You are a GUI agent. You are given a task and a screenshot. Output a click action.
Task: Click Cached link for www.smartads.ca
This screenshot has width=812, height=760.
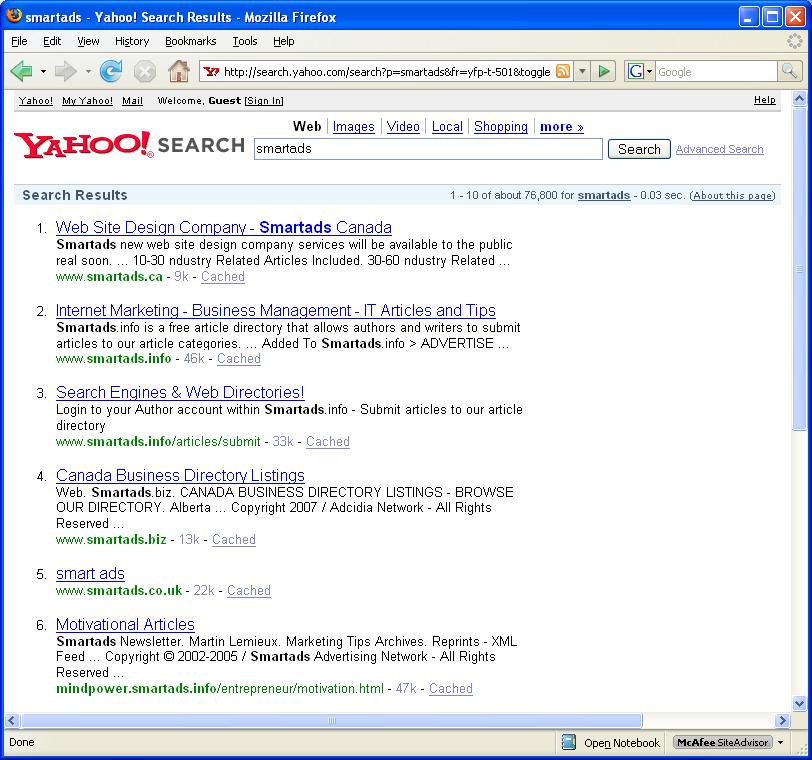223,276
